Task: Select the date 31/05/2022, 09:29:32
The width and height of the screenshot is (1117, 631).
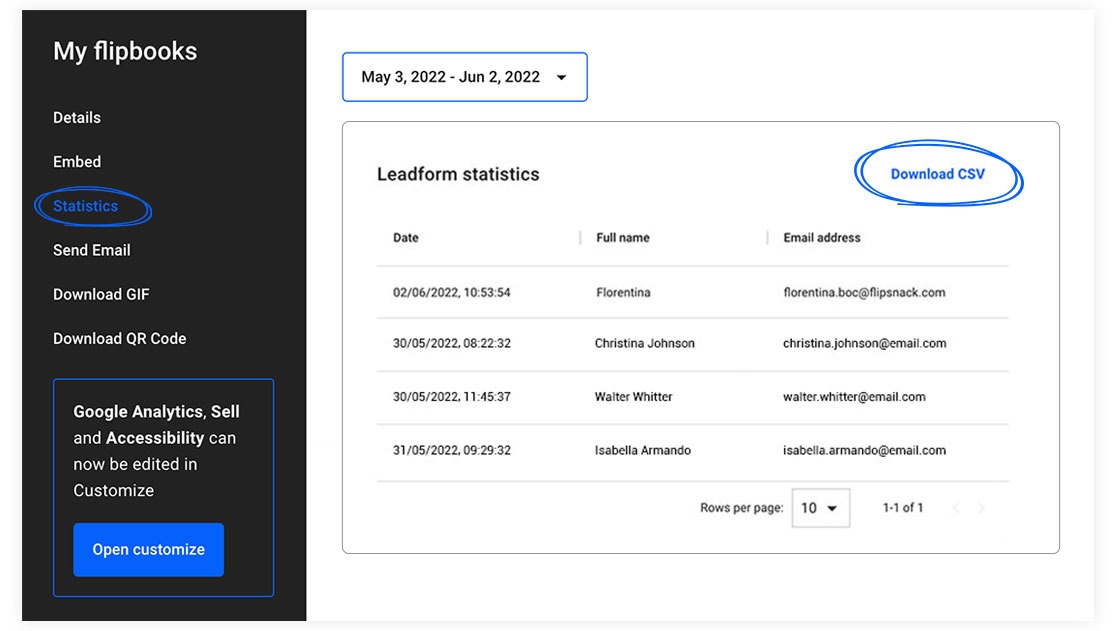Action: 452,450
